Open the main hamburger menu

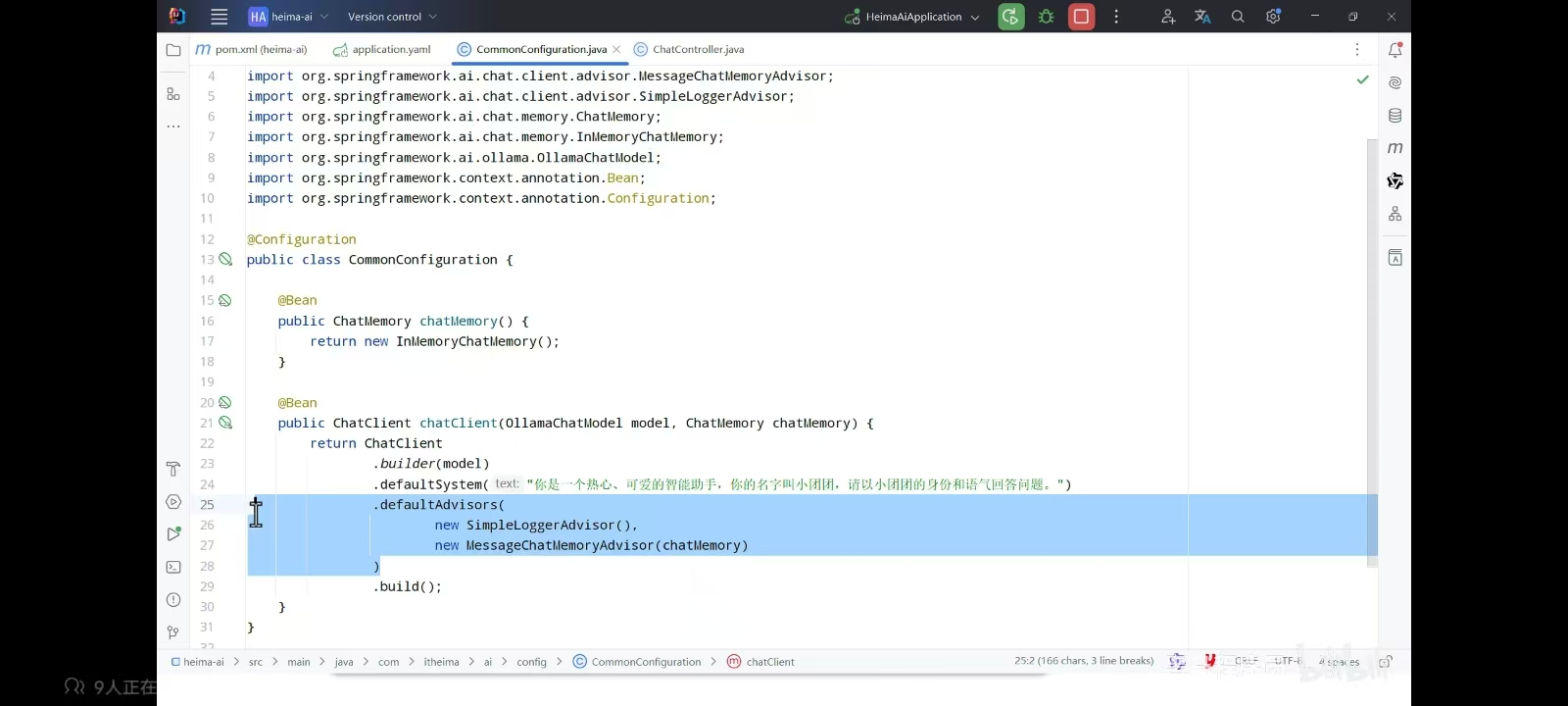click(x=220, y=17)
